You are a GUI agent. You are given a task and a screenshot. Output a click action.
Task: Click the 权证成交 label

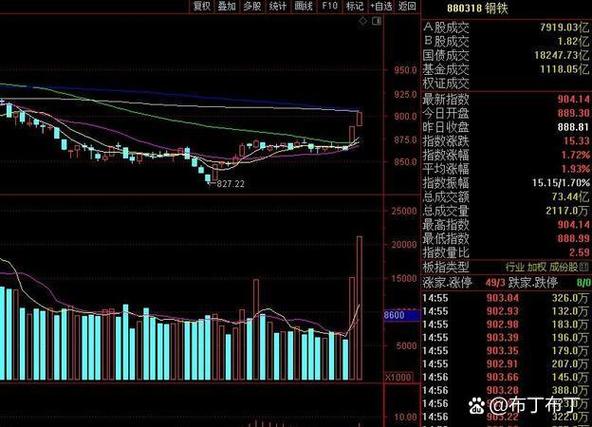click(x=446, y=83)
